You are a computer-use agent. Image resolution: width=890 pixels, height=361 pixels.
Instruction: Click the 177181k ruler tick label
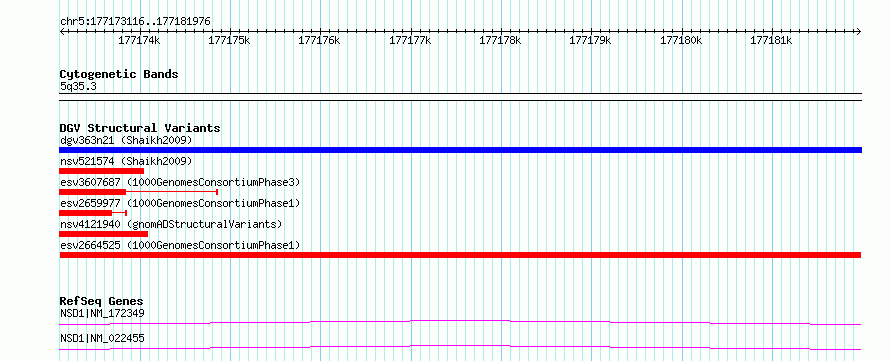coord(772,40)
